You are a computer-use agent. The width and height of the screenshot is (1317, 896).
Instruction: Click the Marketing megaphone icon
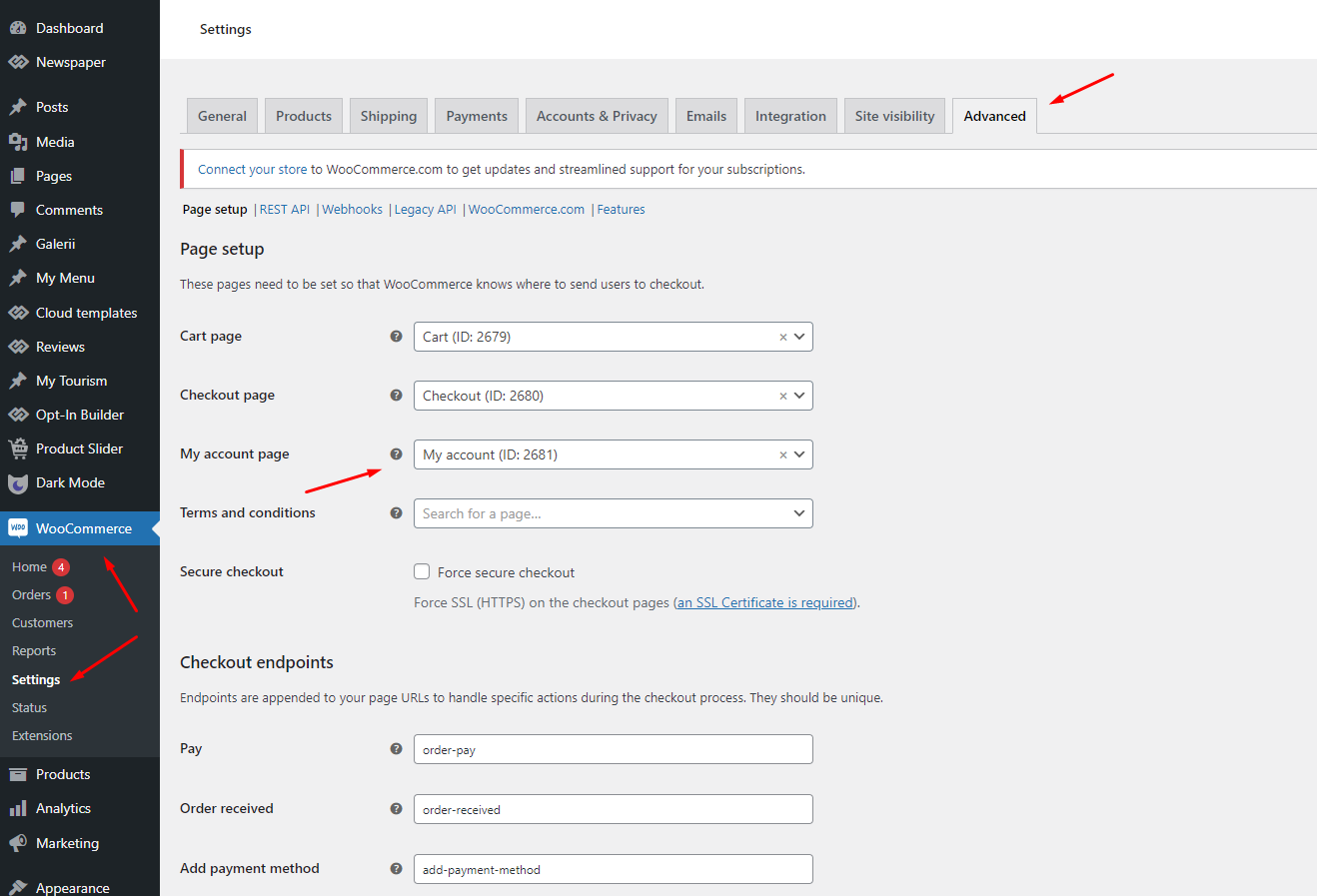point(18,843)
